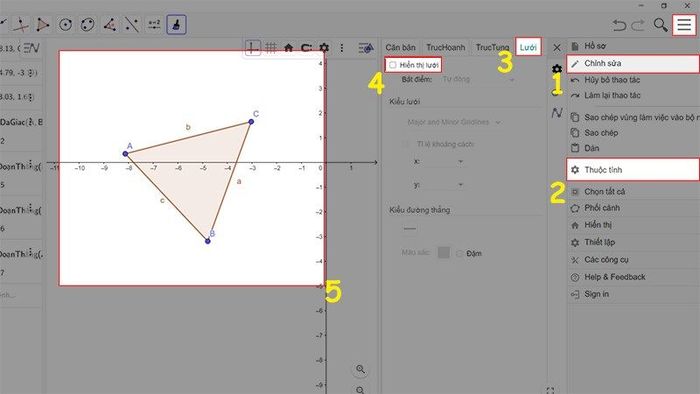Click the undo arrow in top bar
The image size is (700, 394).
(620, 25)
